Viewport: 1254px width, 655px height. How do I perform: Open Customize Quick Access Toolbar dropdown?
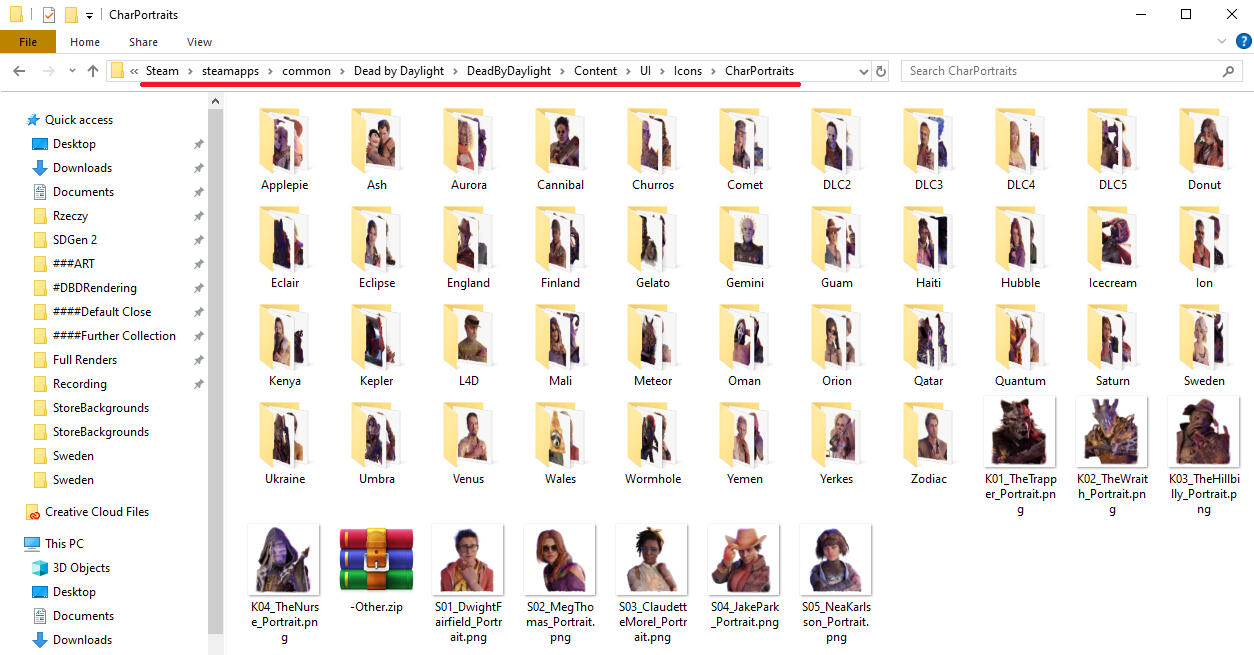[89, 16]
